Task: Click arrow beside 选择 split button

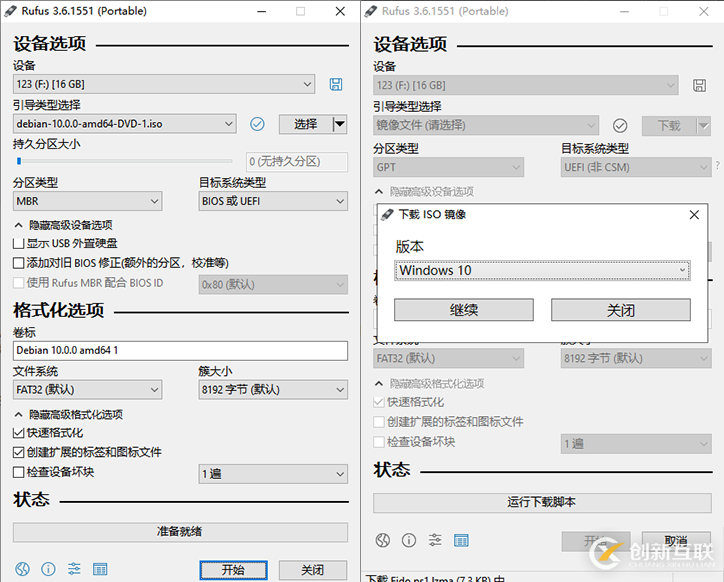Action: coord(339,124)
